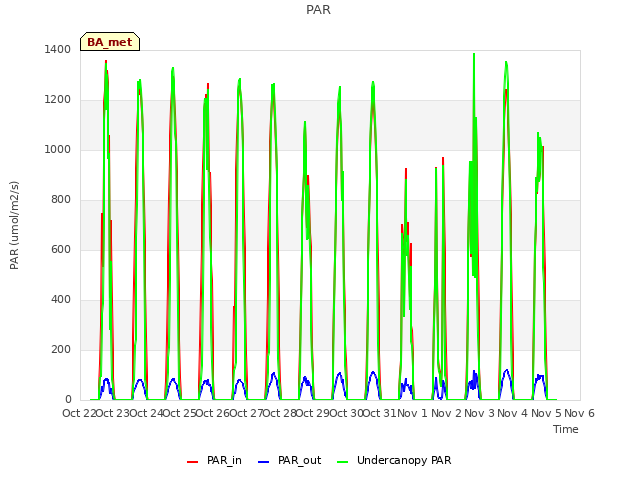This screenshot has height=480, width=640.
Task: Click the Nov 6 x-axis tick label
Action: [x=579, y=413]
